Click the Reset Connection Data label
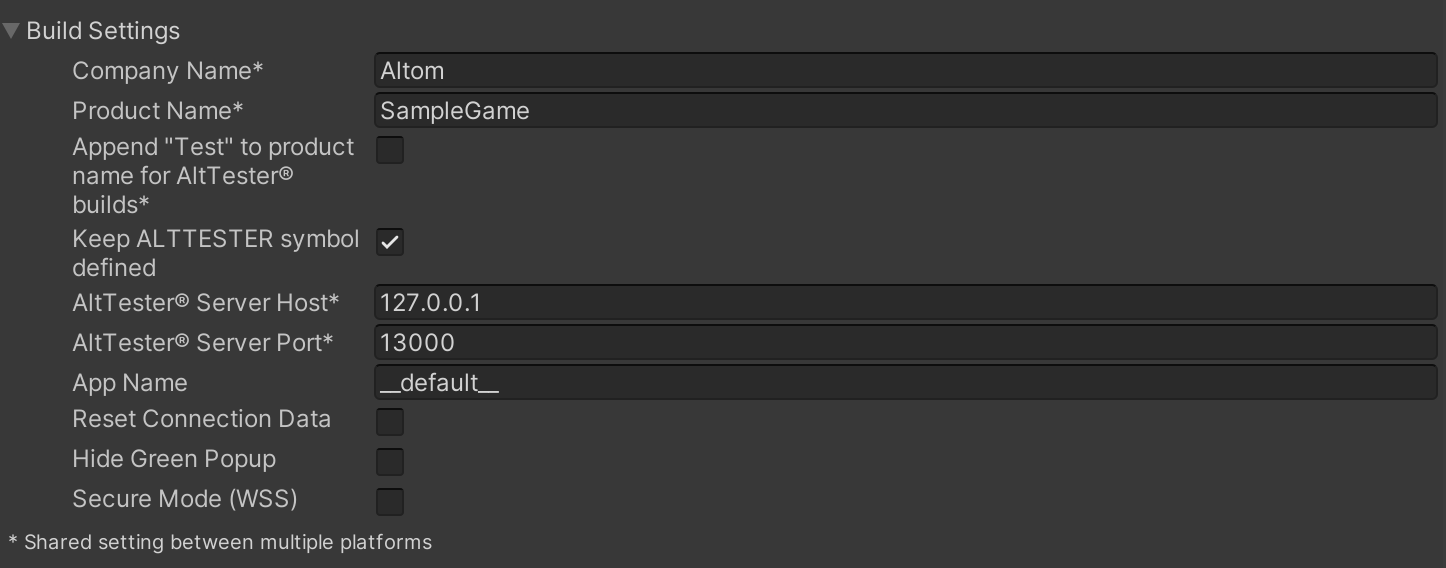Screen dimensions: 1446x568 202,419
